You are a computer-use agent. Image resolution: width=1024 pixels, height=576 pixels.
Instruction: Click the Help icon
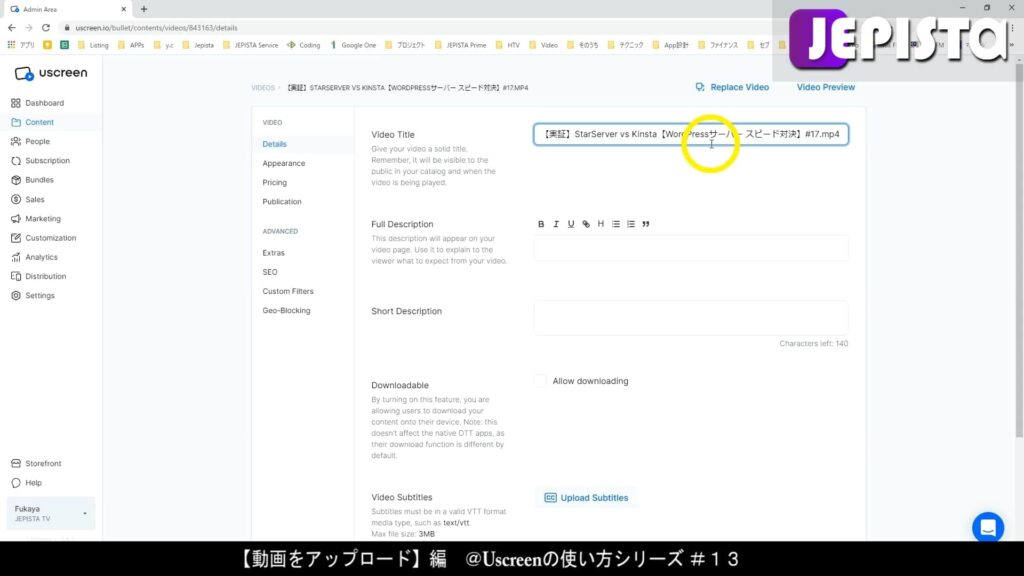[16, 483]
